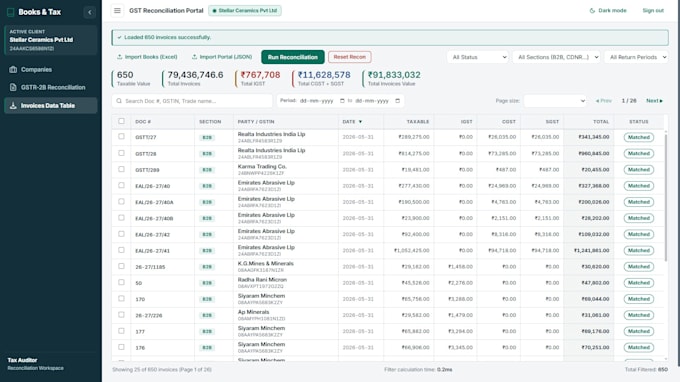Click Sign out

653,10
